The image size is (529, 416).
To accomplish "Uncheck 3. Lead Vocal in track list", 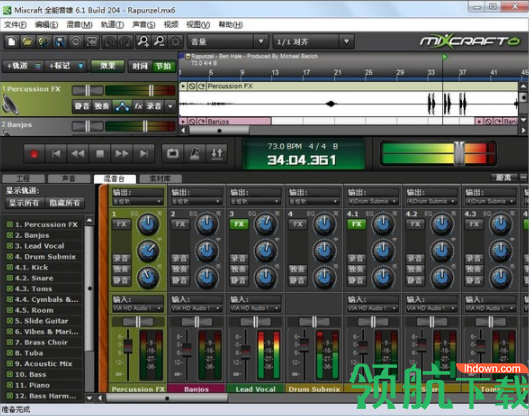I will (x=10, y=246).
